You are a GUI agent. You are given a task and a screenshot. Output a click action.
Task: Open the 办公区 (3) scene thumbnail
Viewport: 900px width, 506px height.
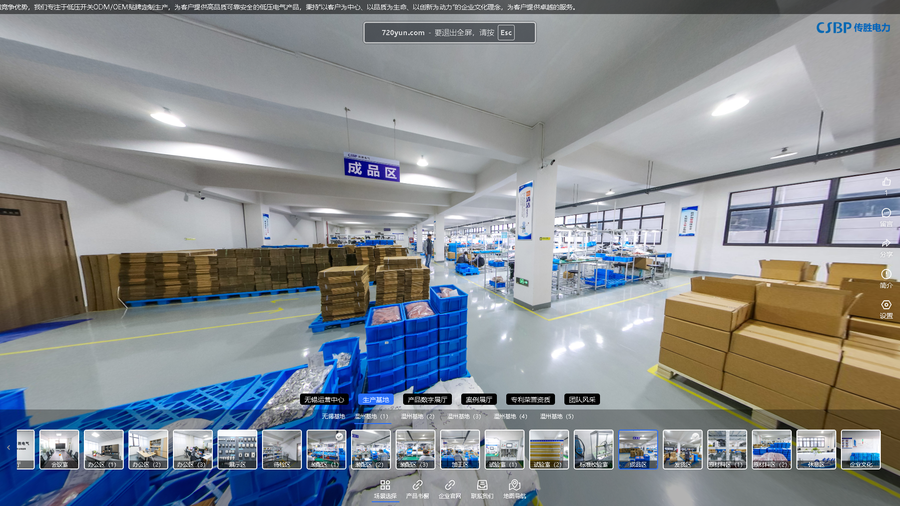192,450
